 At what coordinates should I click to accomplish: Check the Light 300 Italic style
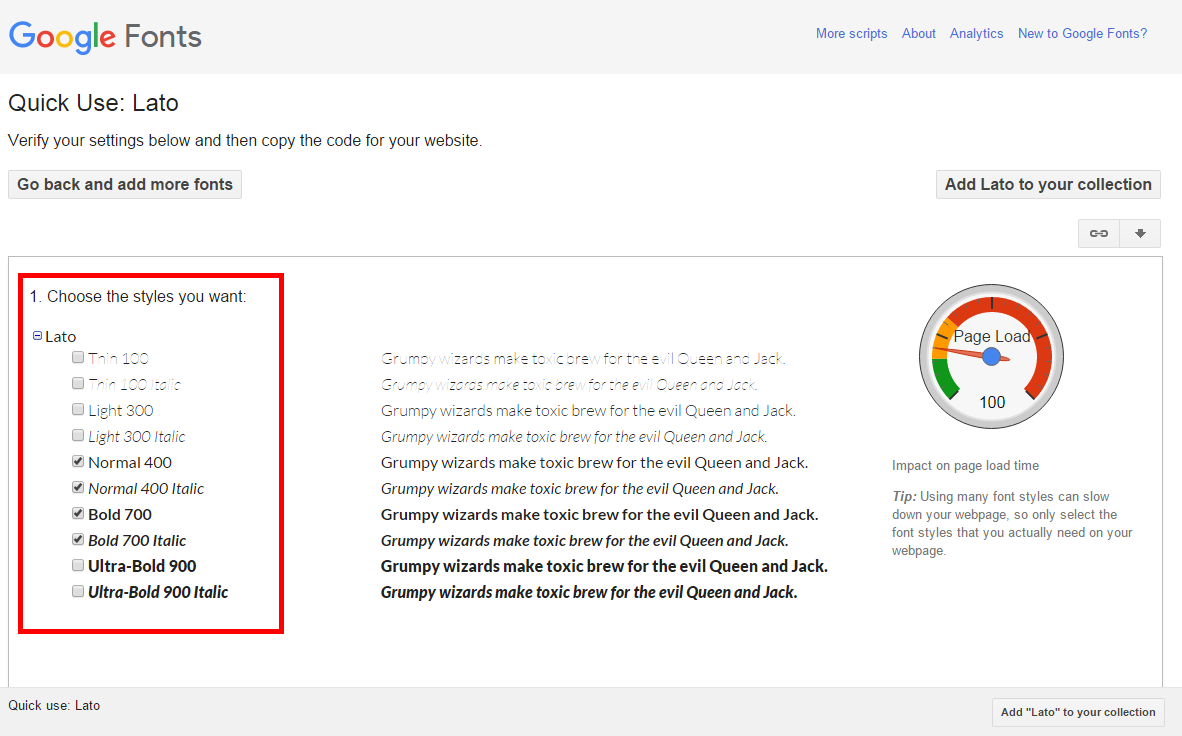coord(78,435)
